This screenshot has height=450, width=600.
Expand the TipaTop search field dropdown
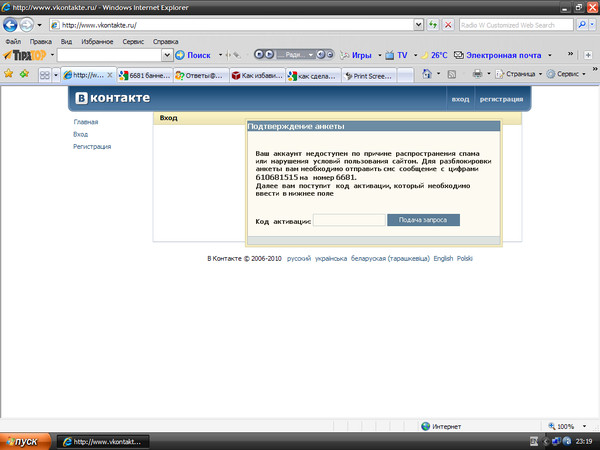167,55
